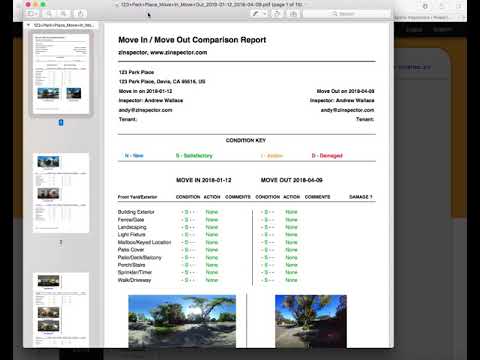
Task: Click the '123 Park Place, Davis, CA' address line
Action: click(162, 81)
